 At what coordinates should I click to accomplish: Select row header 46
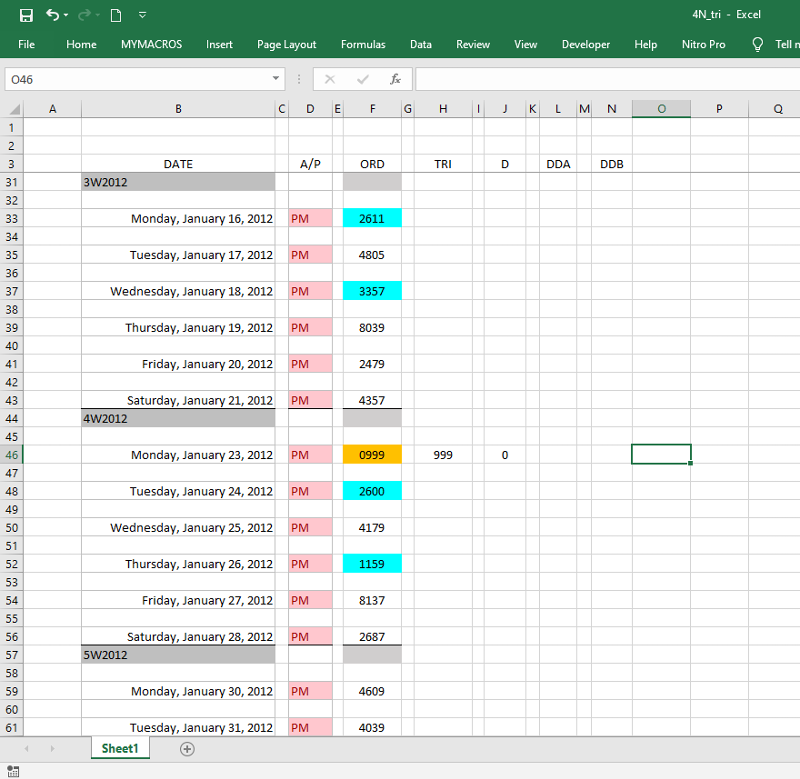[12, 455]
